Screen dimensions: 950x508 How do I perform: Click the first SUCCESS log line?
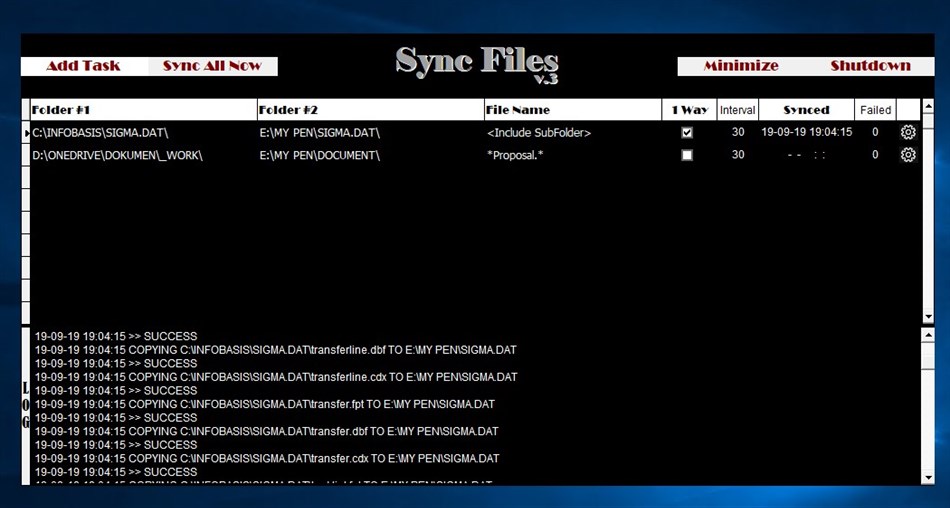click(x=116, y=336)
